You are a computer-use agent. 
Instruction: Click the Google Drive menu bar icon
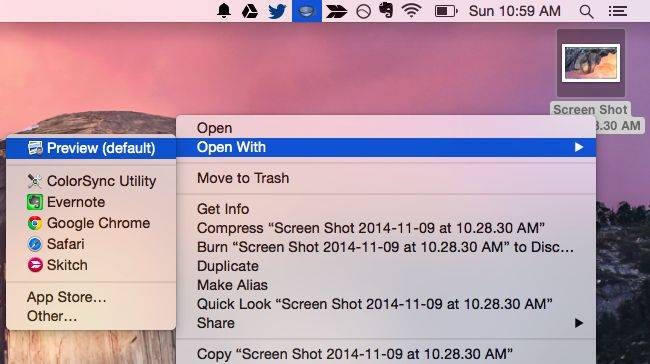pyautogui.click(x=250, y=11)
